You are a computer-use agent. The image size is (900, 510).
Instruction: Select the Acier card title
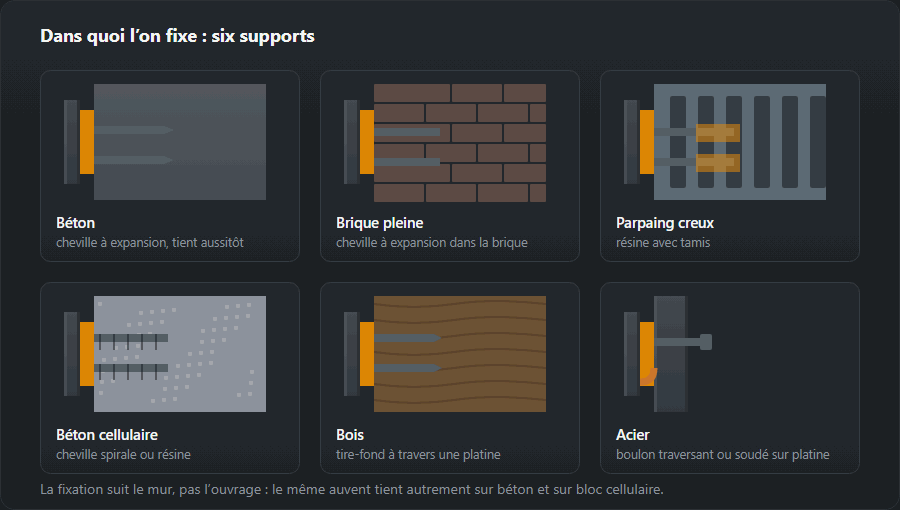(633, 434)
